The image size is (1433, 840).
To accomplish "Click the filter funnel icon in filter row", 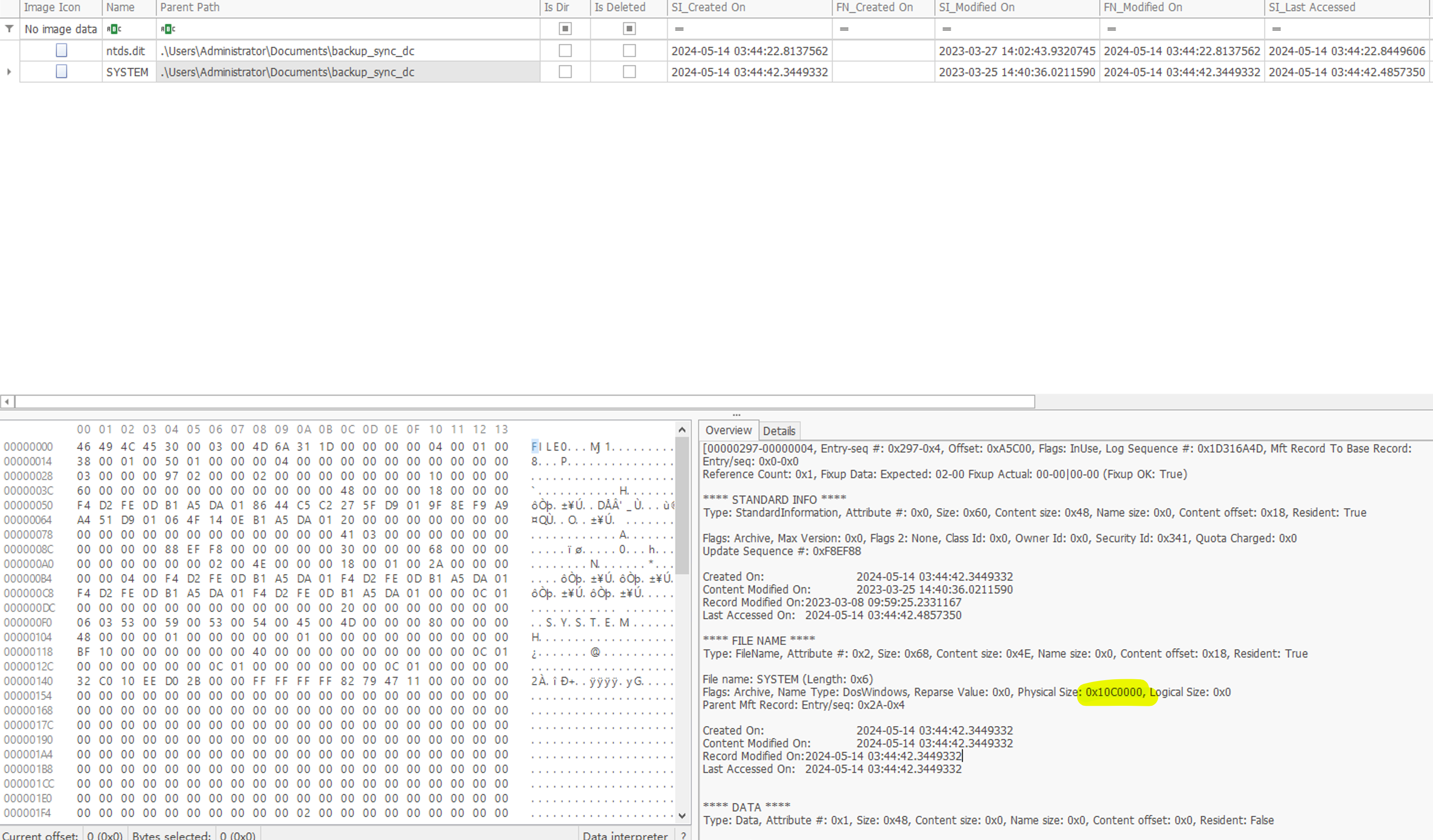I will (x=9, y=28).
